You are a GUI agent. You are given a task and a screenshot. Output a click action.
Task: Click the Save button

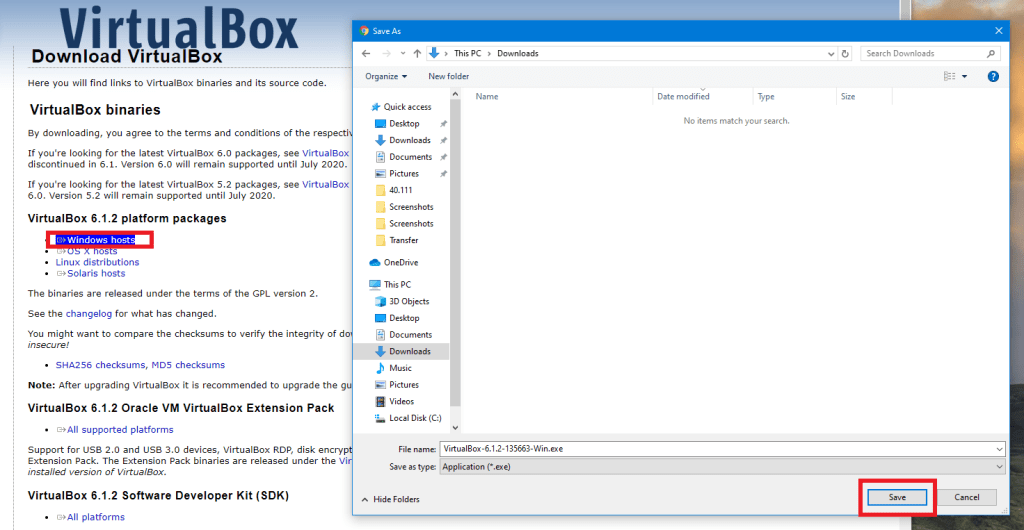click(x=897, y=497)
